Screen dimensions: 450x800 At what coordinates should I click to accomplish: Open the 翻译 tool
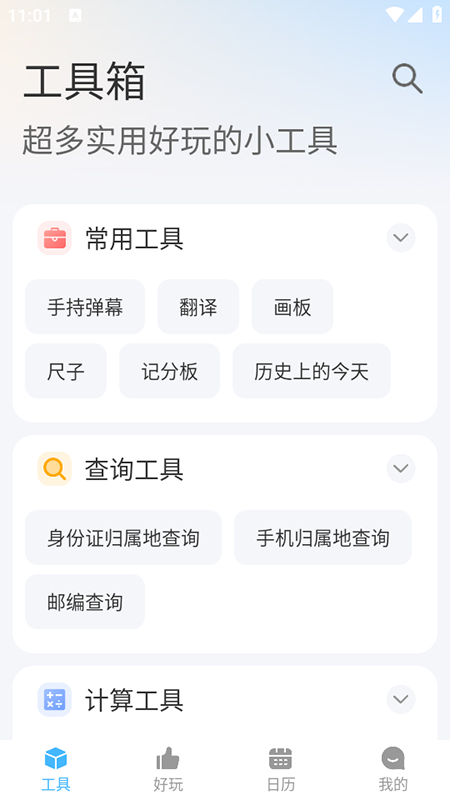pos(198,307)
